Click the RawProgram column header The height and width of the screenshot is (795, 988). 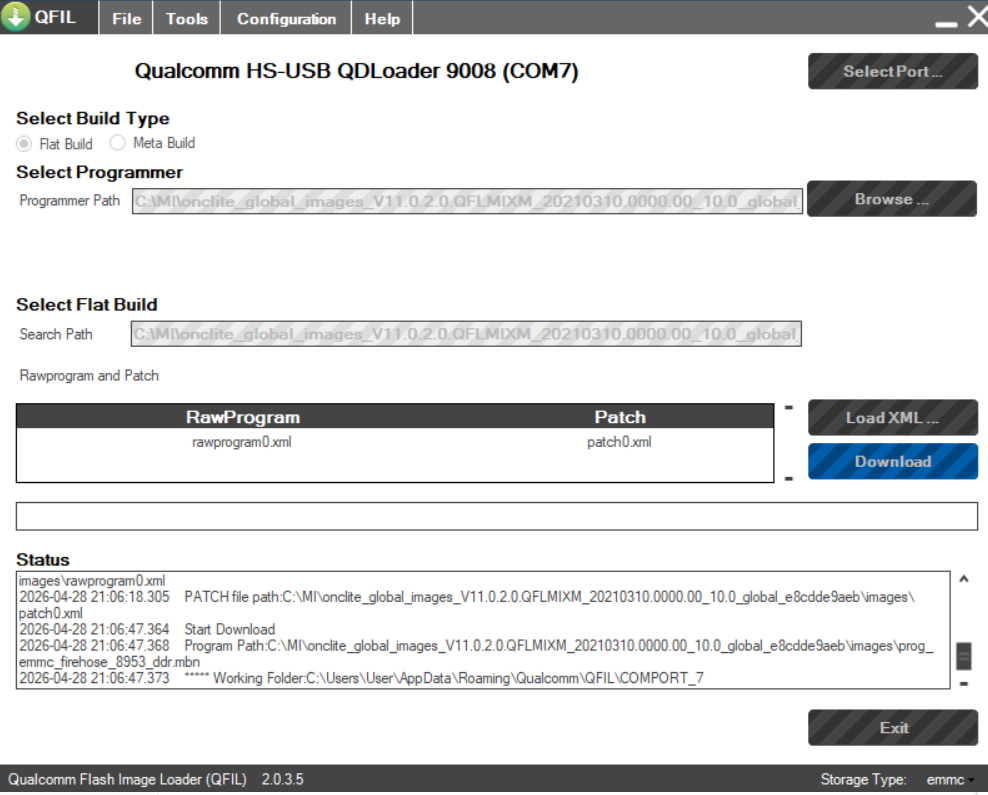pyautogui.click(x=243, y=417)
